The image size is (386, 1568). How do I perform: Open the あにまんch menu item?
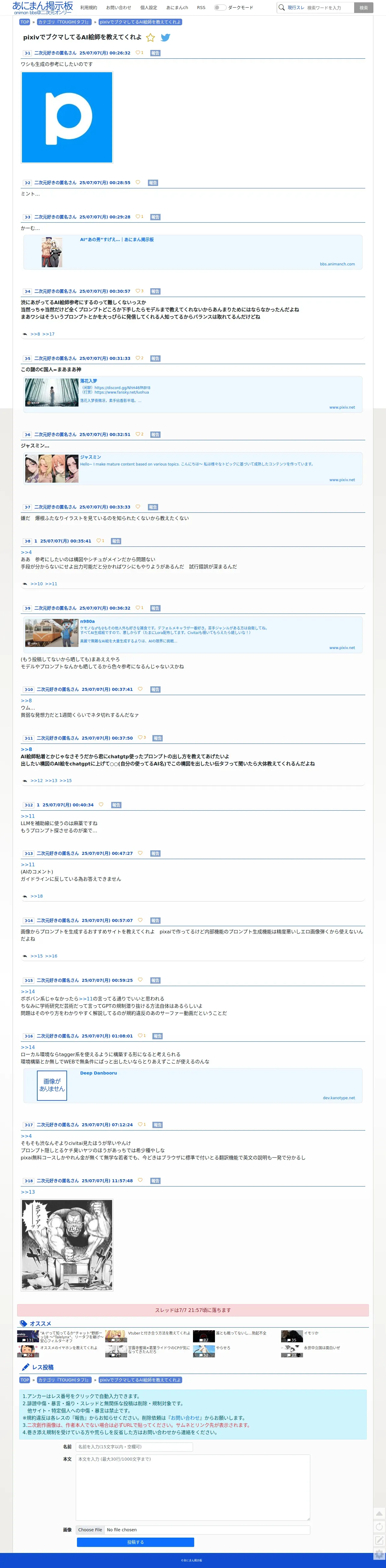point(177,8)
